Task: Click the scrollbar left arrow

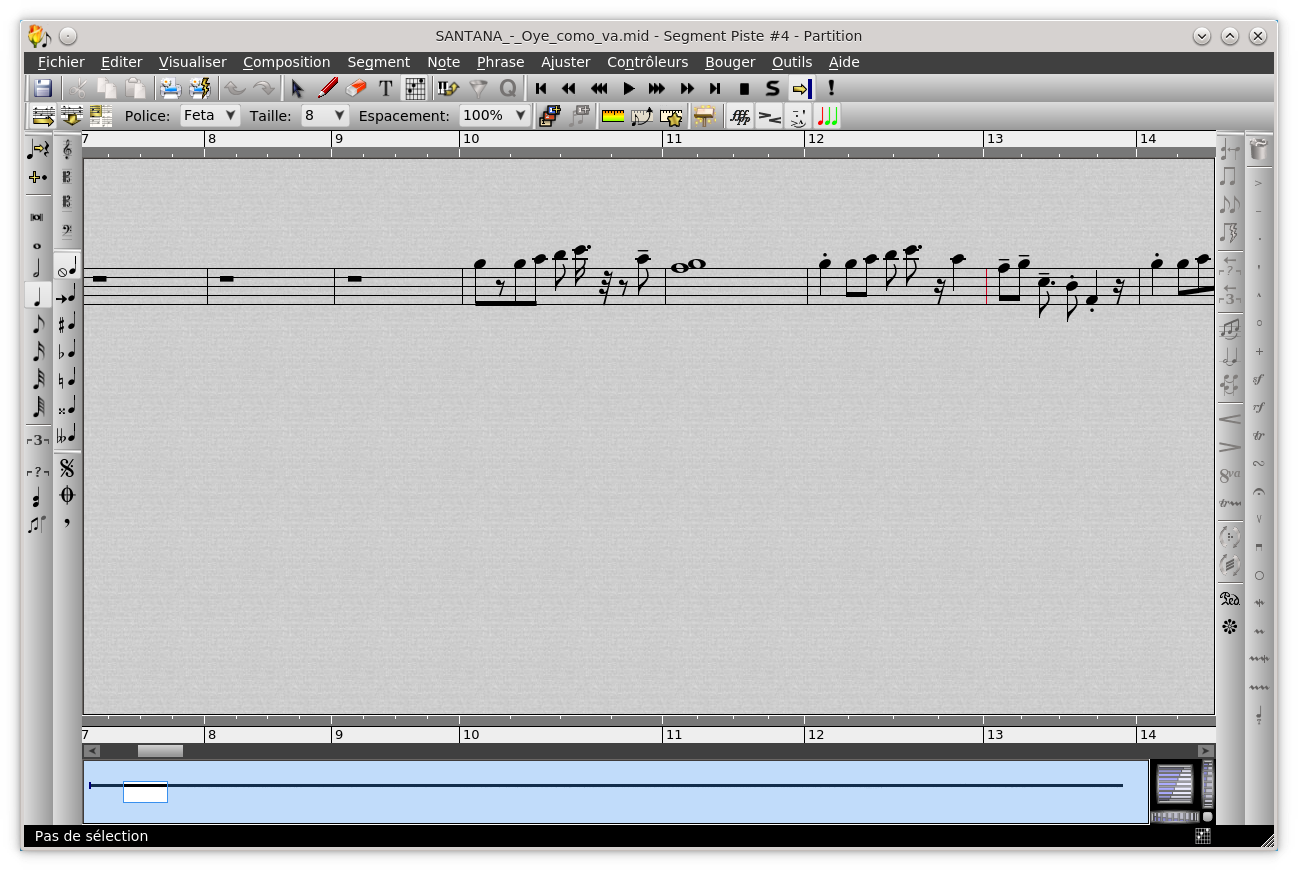Action: point(92,751)
